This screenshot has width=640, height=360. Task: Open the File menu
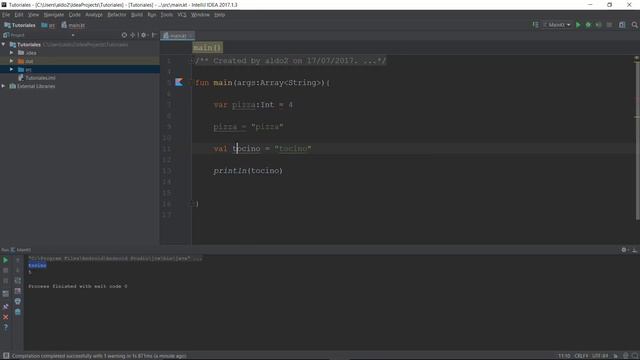[x=6, y=15]
